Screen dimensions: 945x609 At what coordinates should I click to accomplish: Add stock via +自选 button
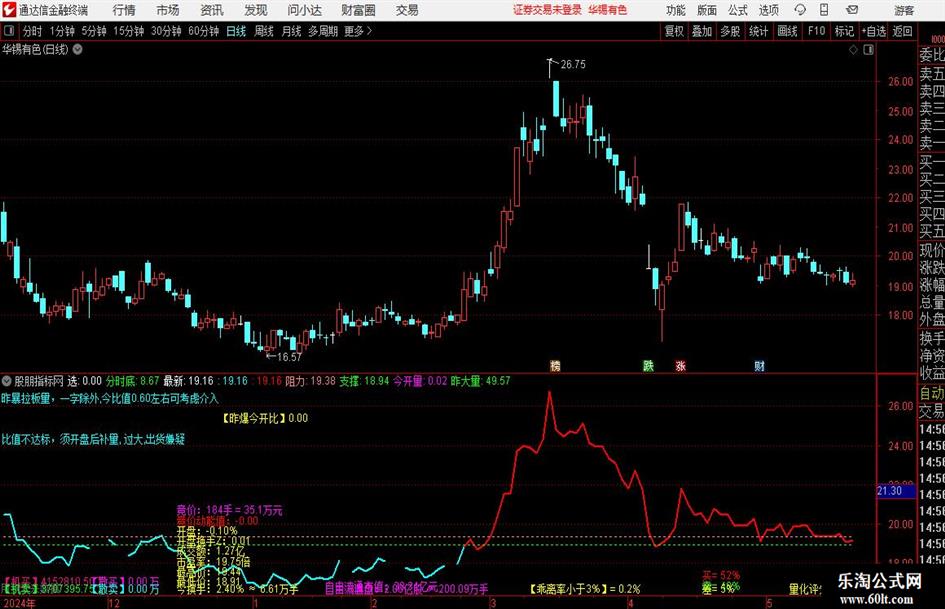(x=874, y=31)
